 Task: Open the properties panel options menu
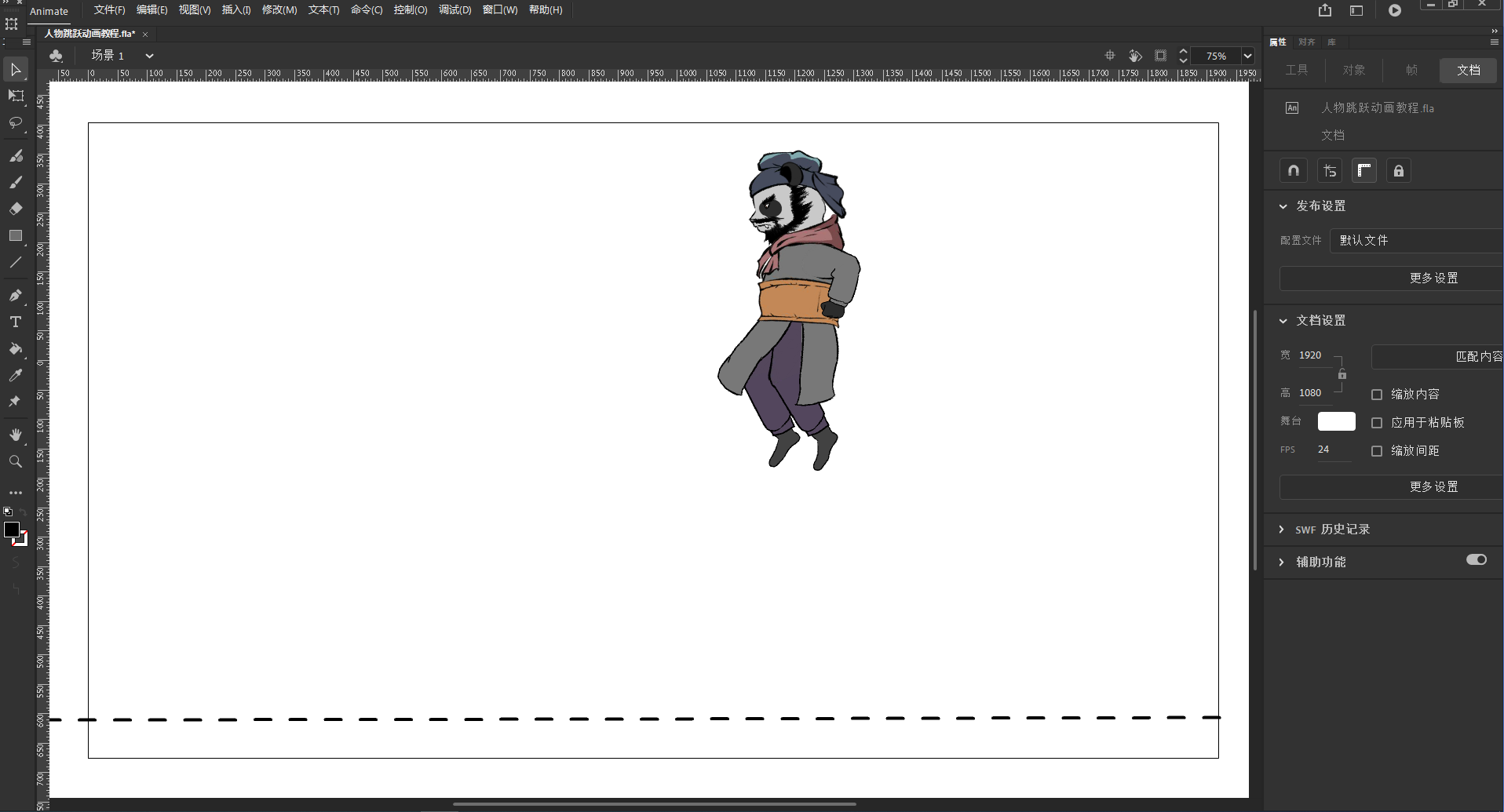[1495, 42]
